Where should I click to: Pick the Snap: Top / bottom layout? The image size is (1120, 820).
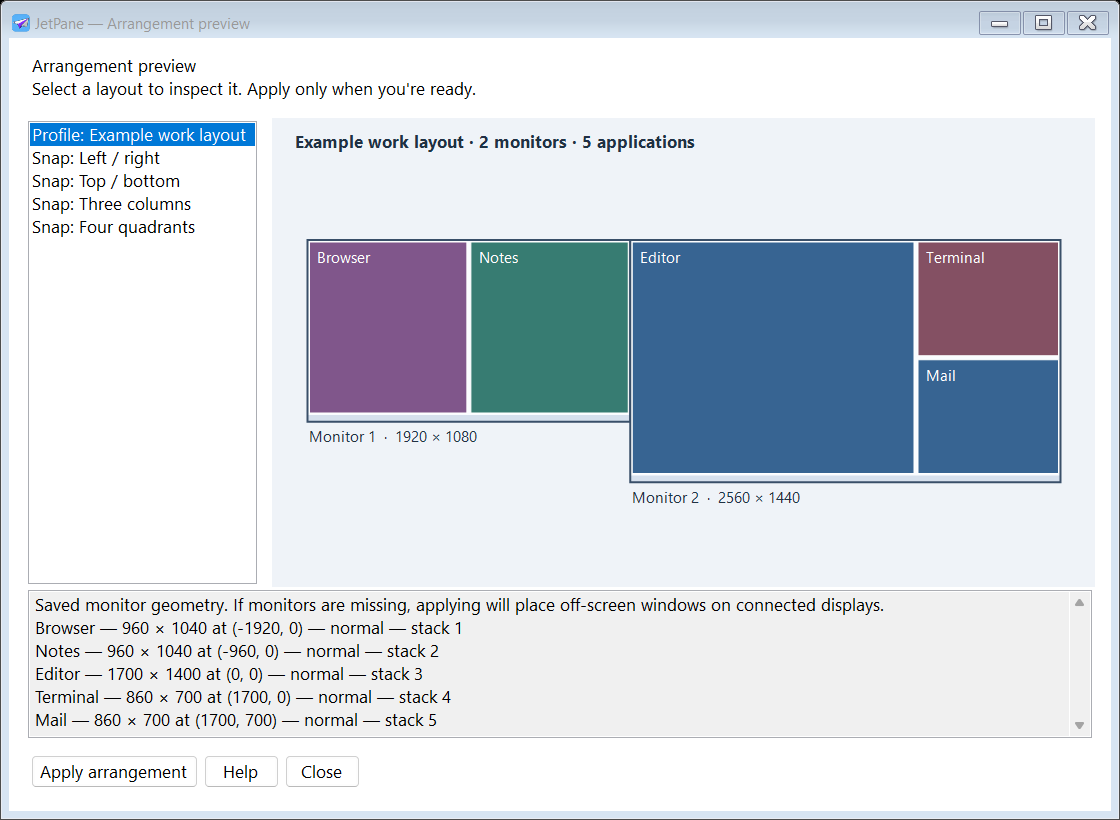[x=142, y=181]
